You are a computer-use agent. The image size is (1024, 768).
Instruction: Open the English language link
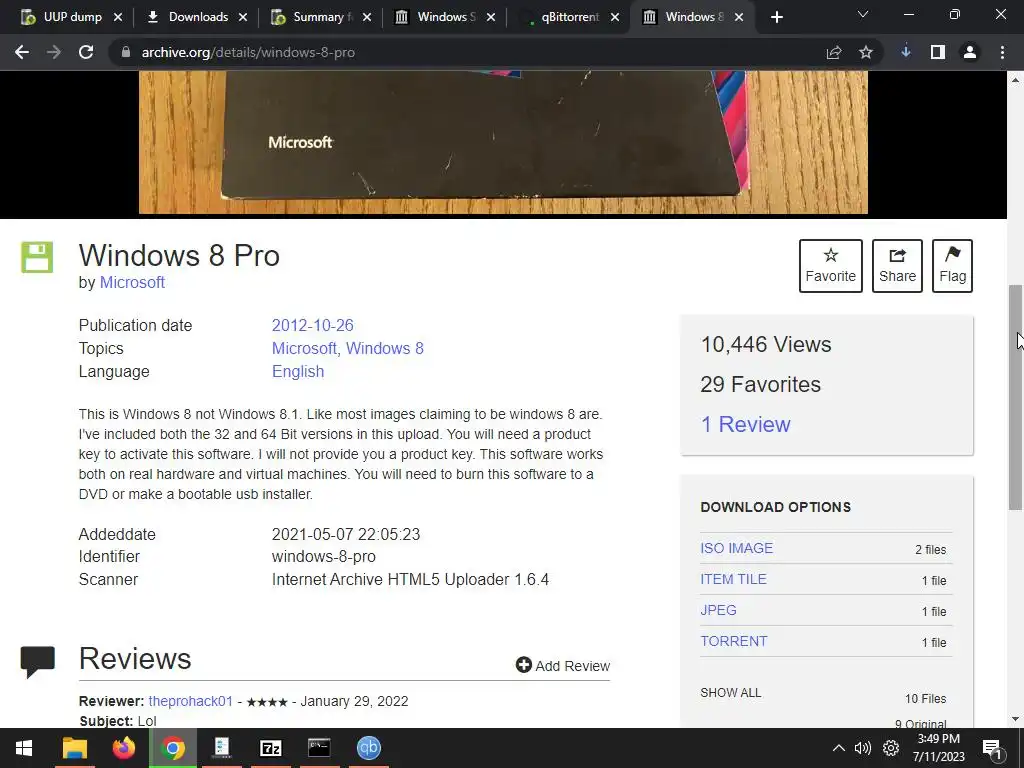tap(298, 371)
